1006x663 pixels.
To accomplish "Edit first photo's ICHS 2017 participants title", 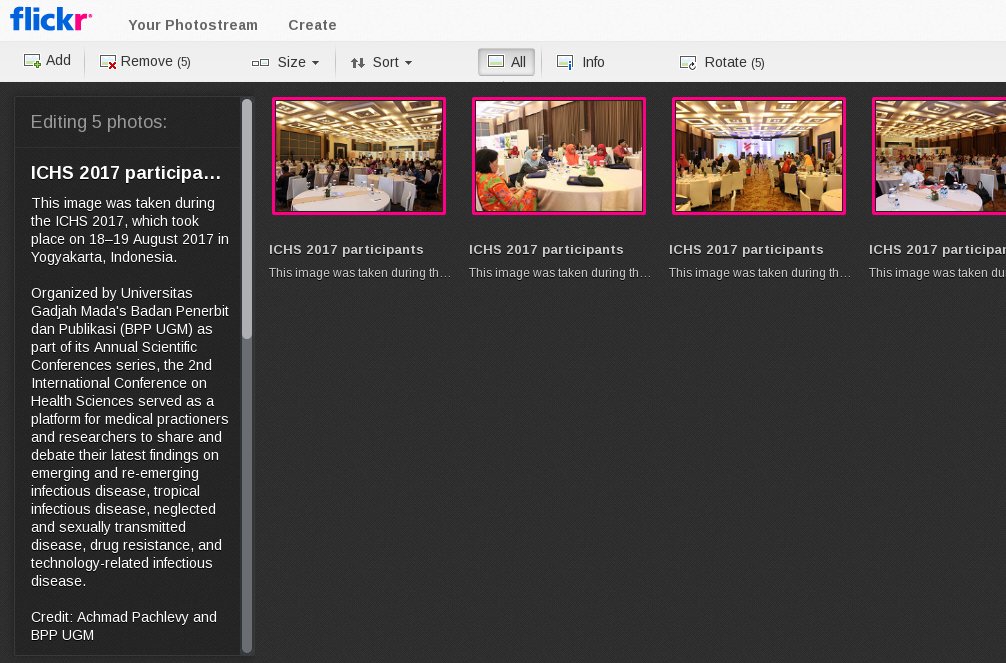I will pos(346,250).
